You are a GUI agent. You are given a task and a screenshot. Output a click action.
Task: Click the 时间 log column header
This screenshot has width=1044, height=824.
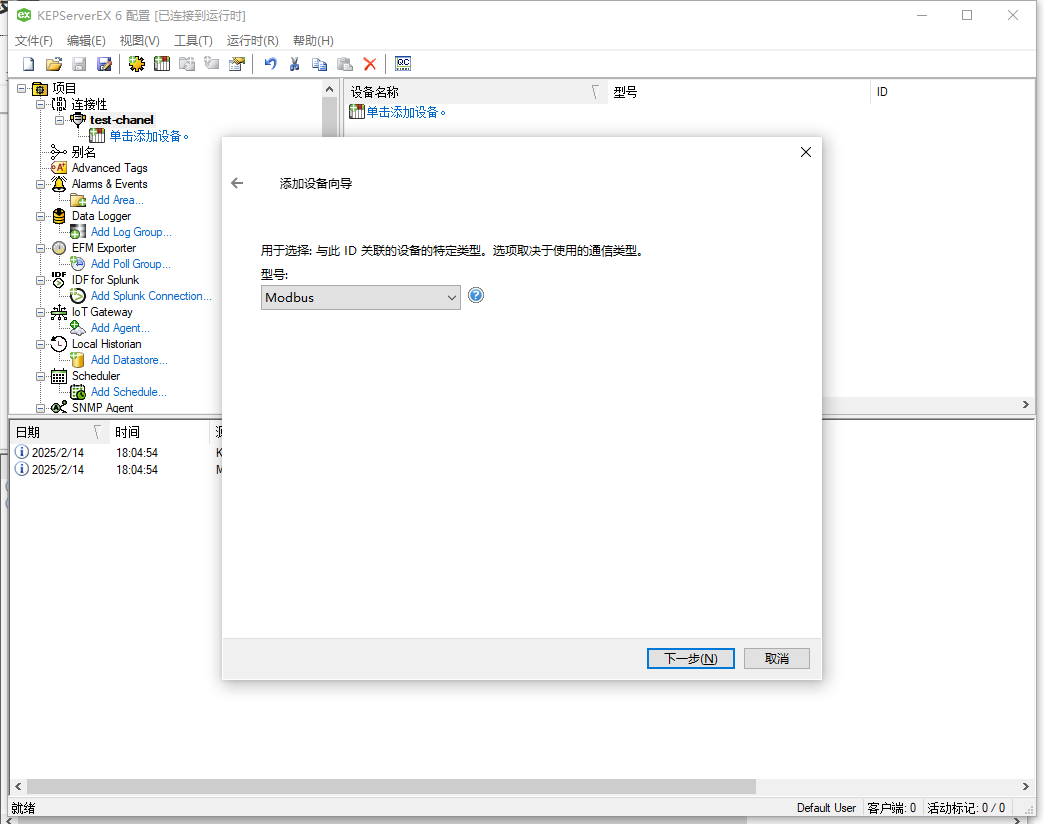[x=159, y=432]
